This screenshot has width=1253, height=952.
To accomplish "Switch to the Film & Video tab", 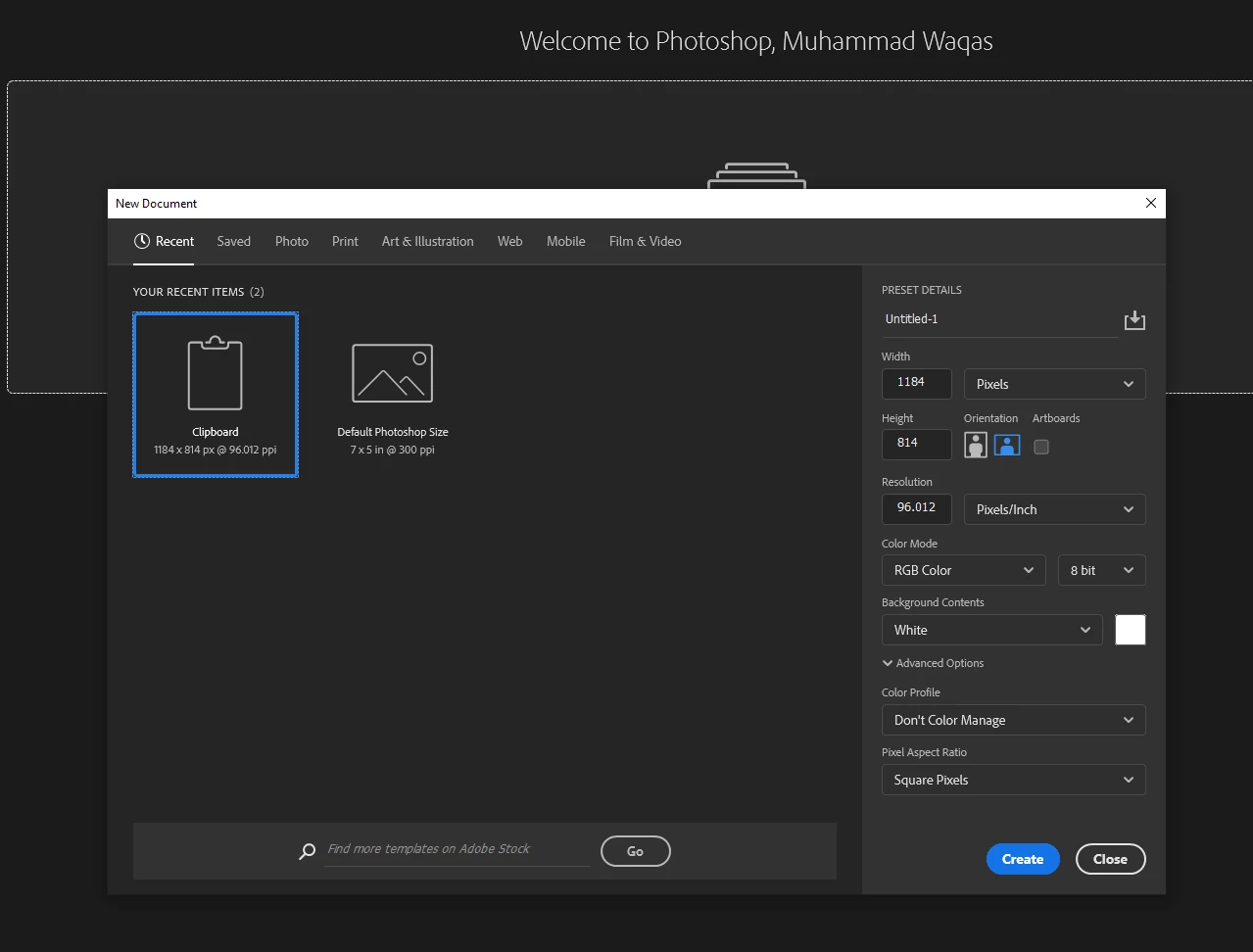I will (x=646, y=241).
